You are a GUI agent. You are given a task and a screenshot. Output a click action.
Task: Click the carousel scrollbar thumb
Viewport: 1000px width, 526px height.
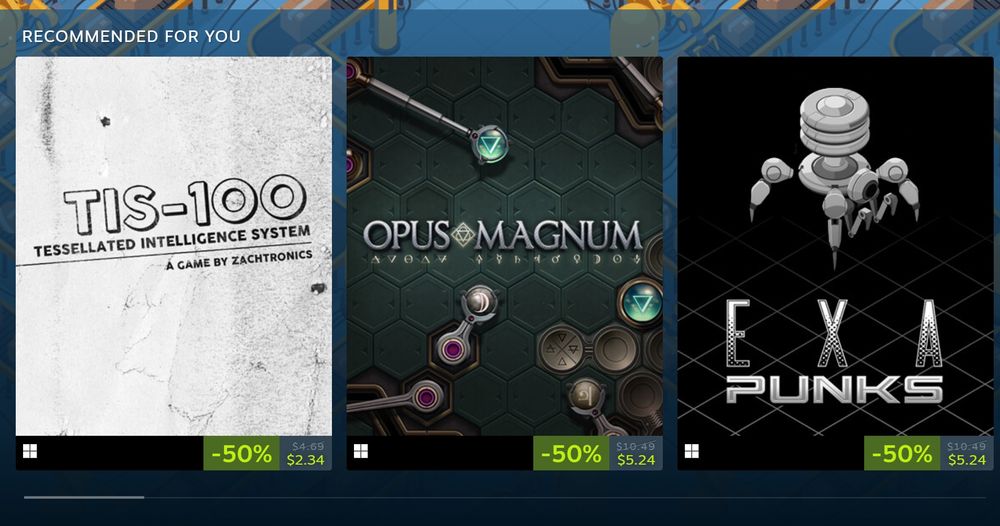coord(84,497)
